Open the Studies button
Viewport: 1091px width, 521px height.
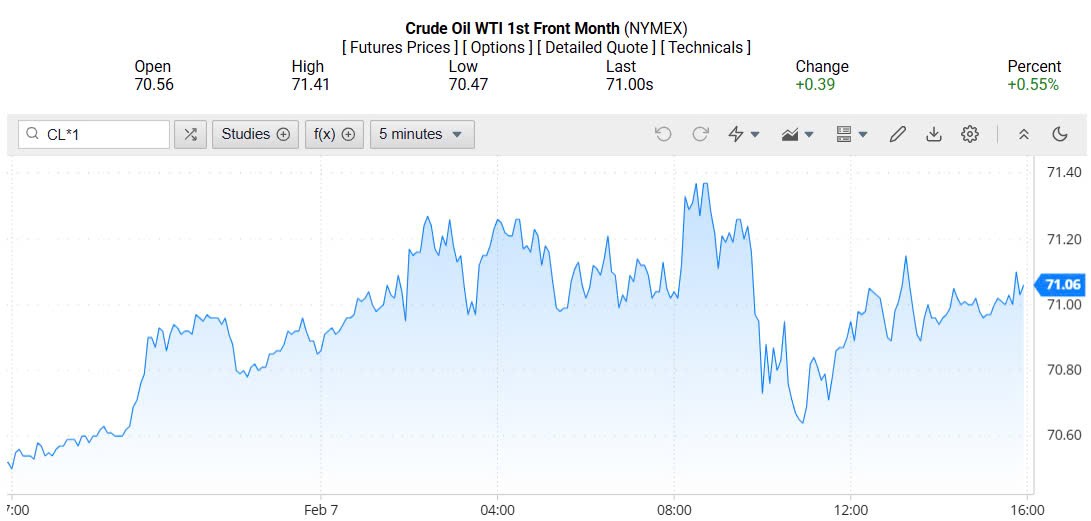coord(255,134)
